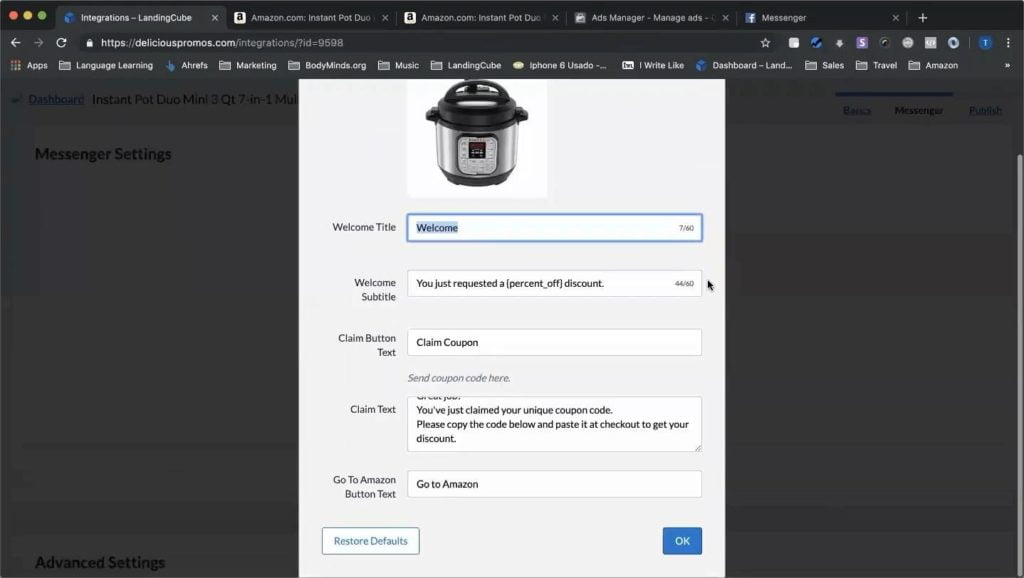This screenshot has width=1024, height=578.
Task: Open the Dashboard – Land... bookmark
Action: click(x=744, y=65)
